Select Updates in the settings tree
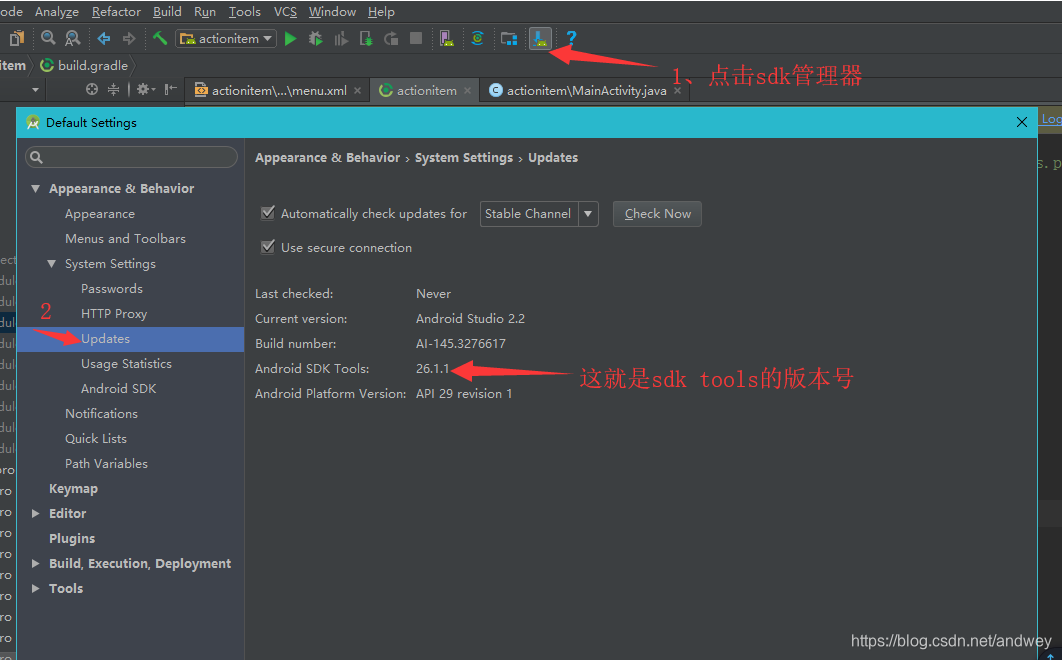The image size is (1062, 660). (130, 339)
